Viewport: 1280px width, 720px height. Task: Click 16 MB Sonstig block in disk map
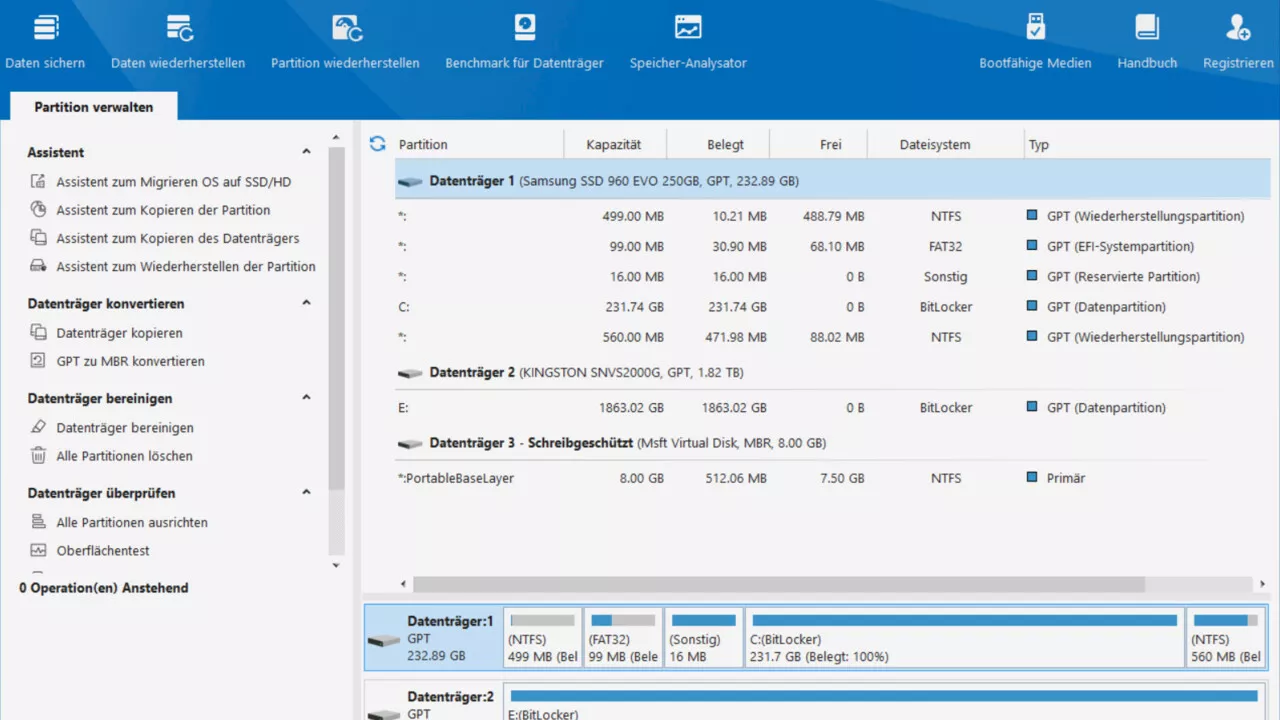(x=704, y=637)
